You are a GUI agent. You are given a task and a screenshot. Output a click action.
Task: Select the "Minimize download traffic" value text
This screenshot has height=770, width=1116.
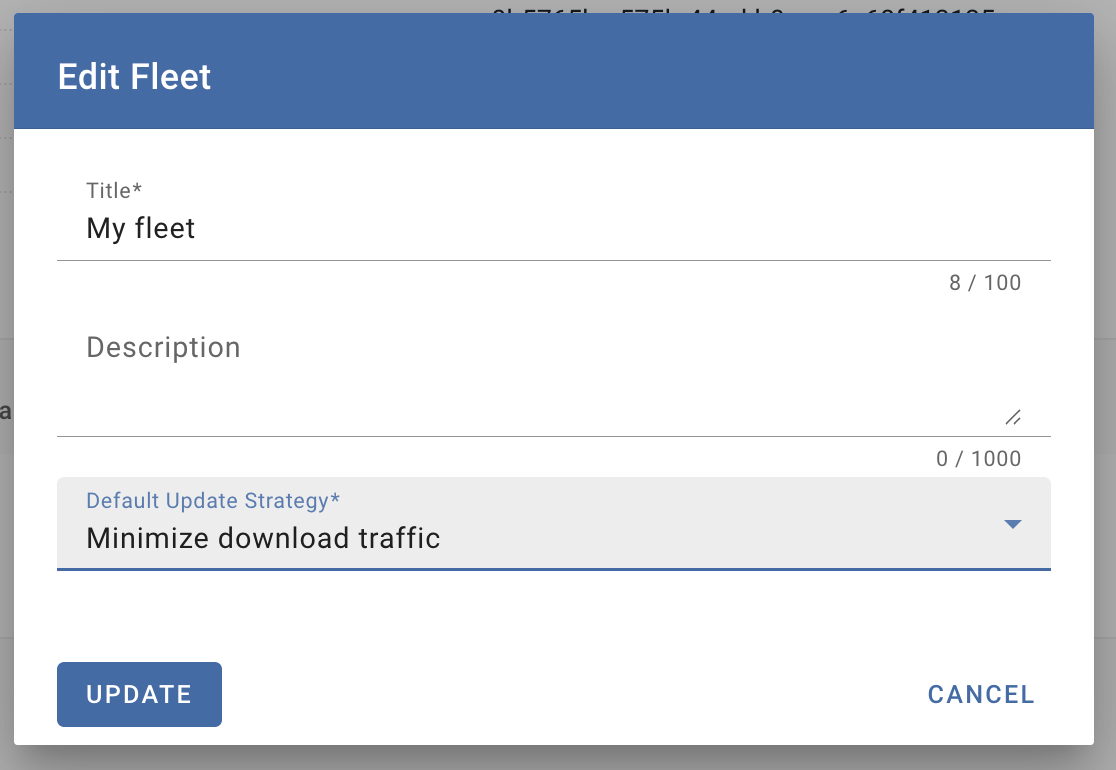click(263, 539)
